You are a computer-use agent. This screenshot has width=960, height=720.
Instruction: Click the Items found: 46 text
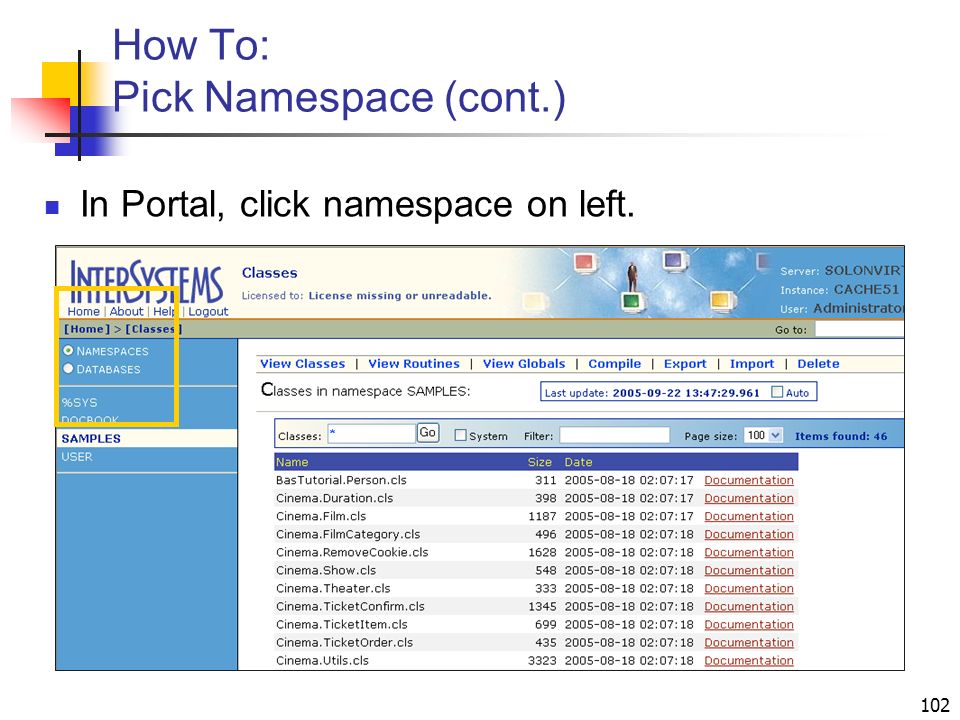pos(841,436)
